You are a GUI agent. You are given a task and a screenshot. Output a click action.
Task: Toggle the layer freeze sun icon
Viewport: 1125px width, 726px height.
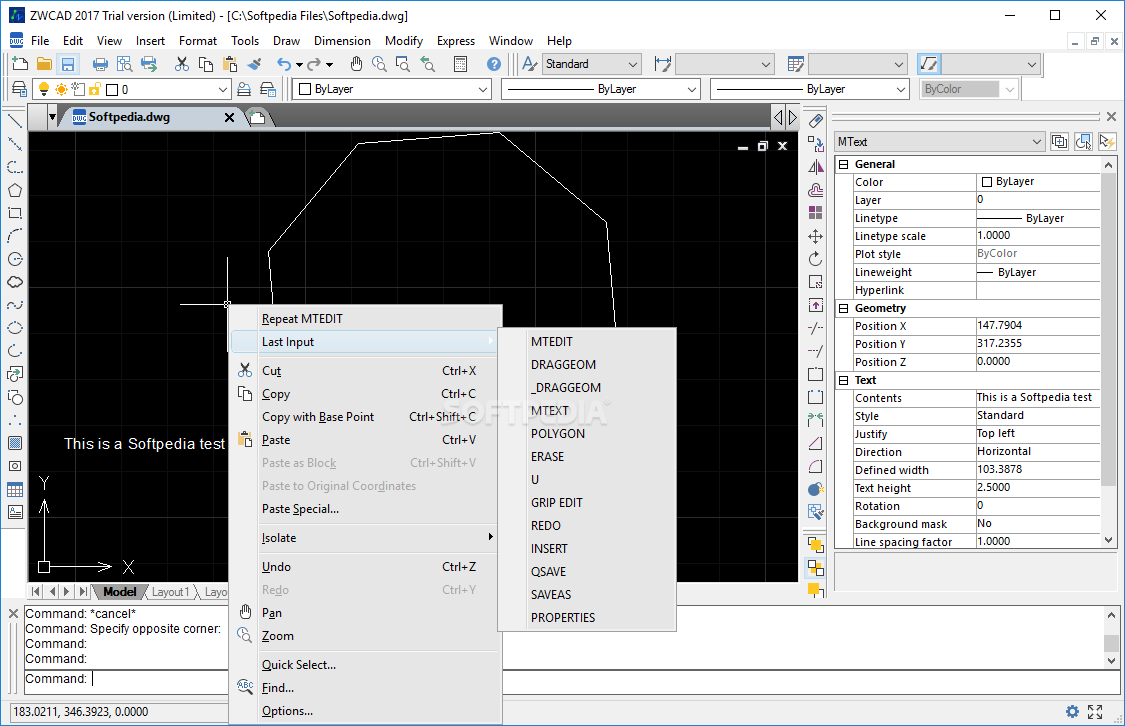[61, 89]
